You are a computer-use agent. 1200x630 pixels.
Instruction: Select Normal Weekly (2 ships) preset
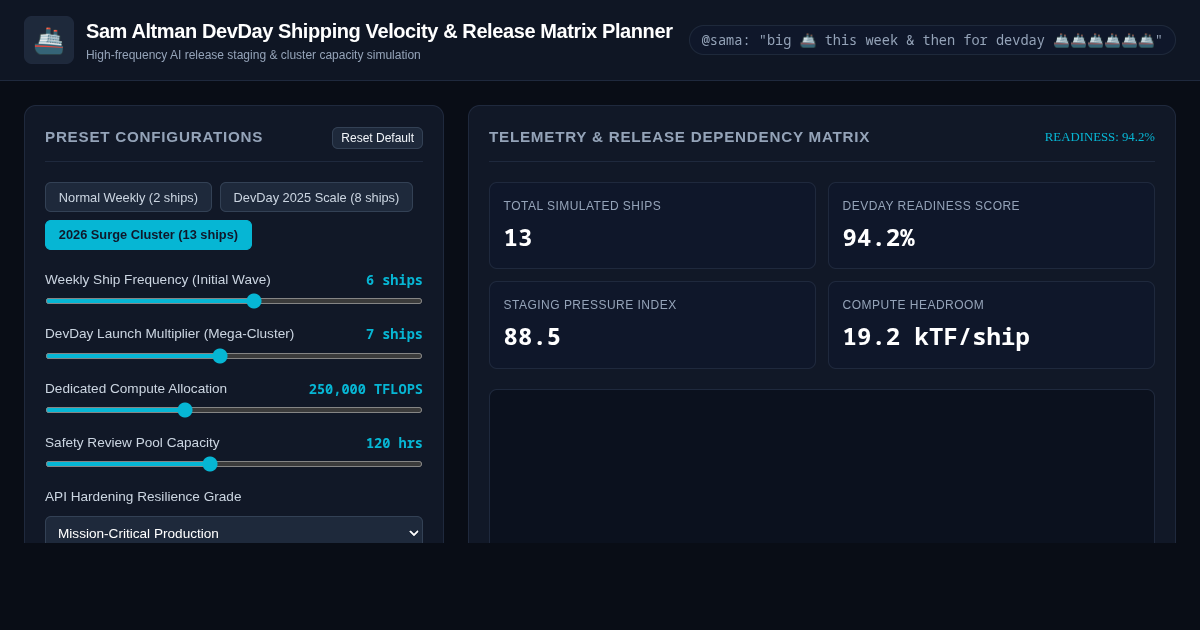pos(128,197)
